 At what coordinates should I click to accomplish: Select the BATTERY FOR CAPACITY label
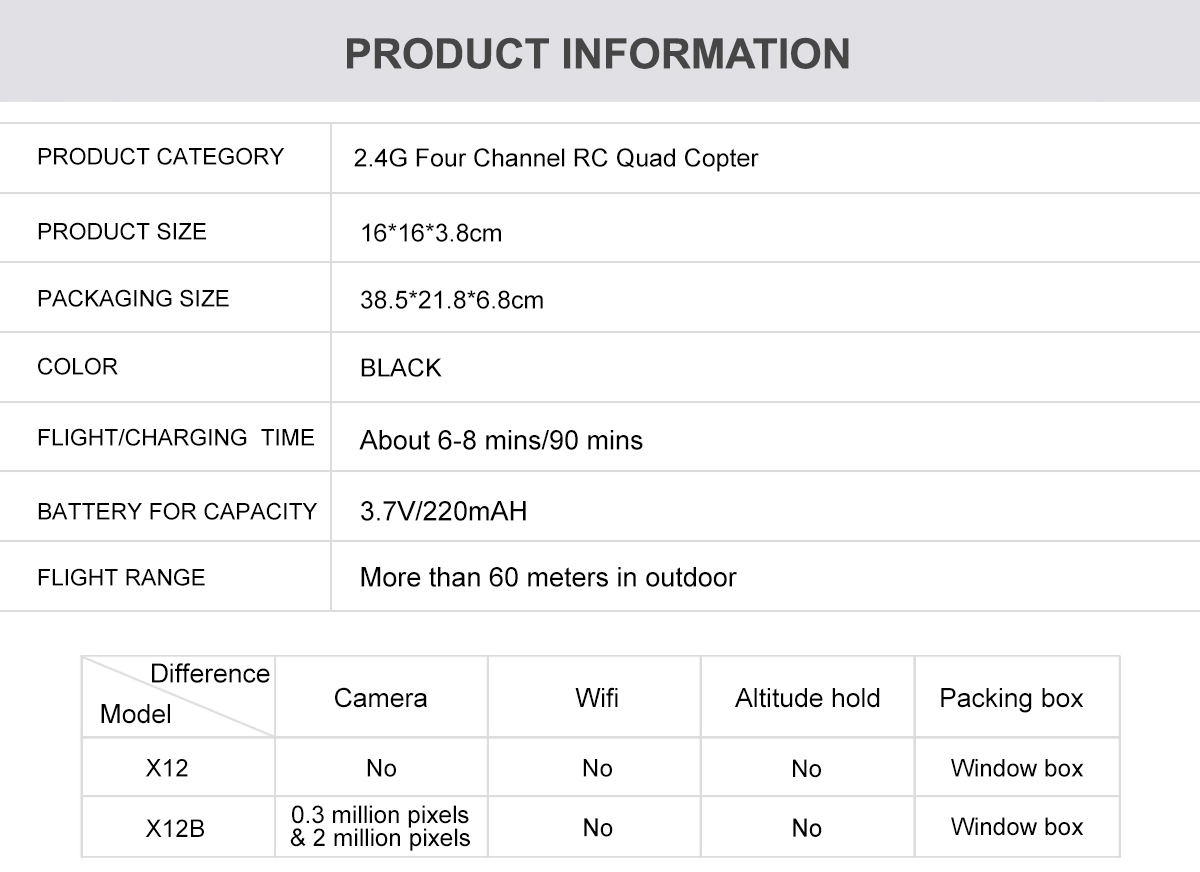coord(177,512)
